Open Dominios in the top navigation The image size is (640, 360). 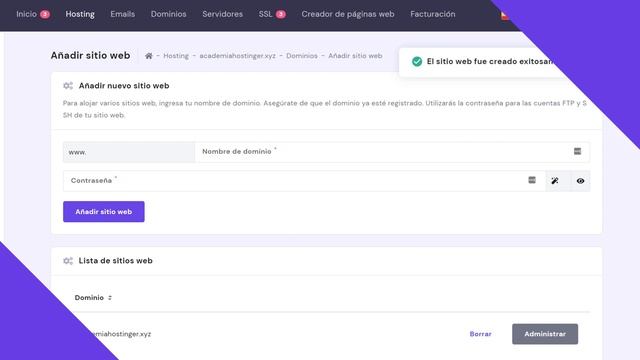[169, 14]
